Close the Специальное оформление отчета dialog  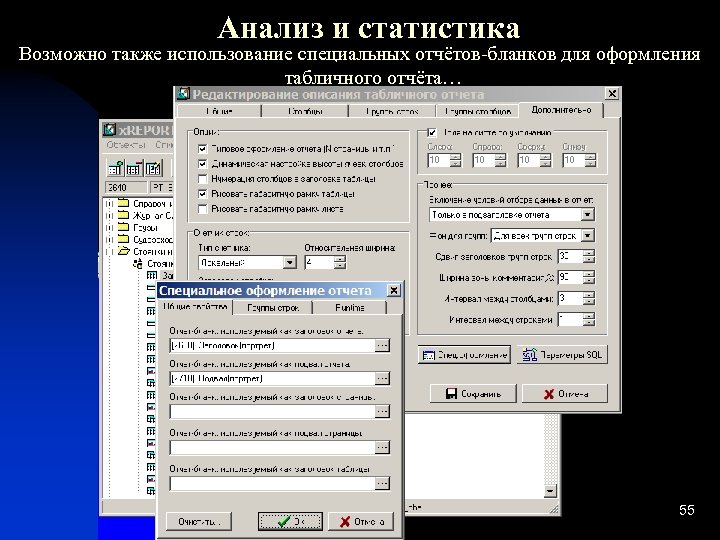pos(394,290)
